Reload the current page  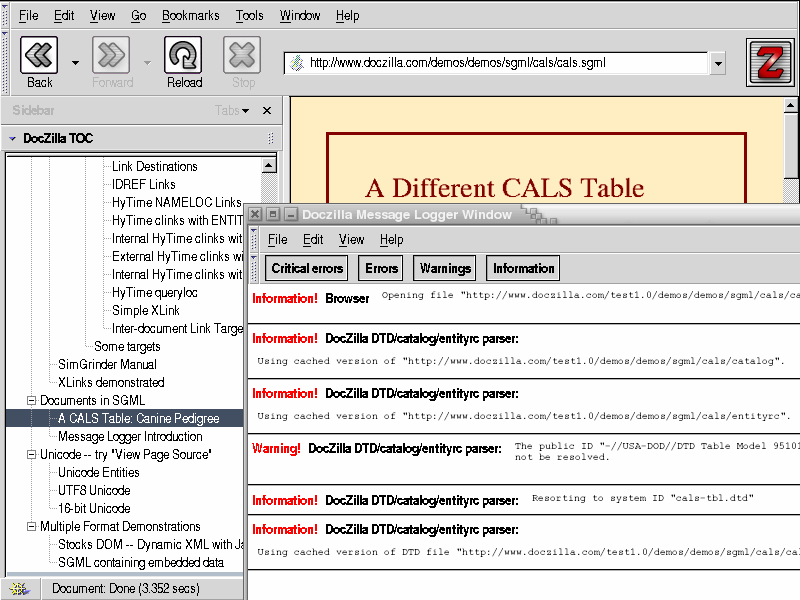point(184,62)
